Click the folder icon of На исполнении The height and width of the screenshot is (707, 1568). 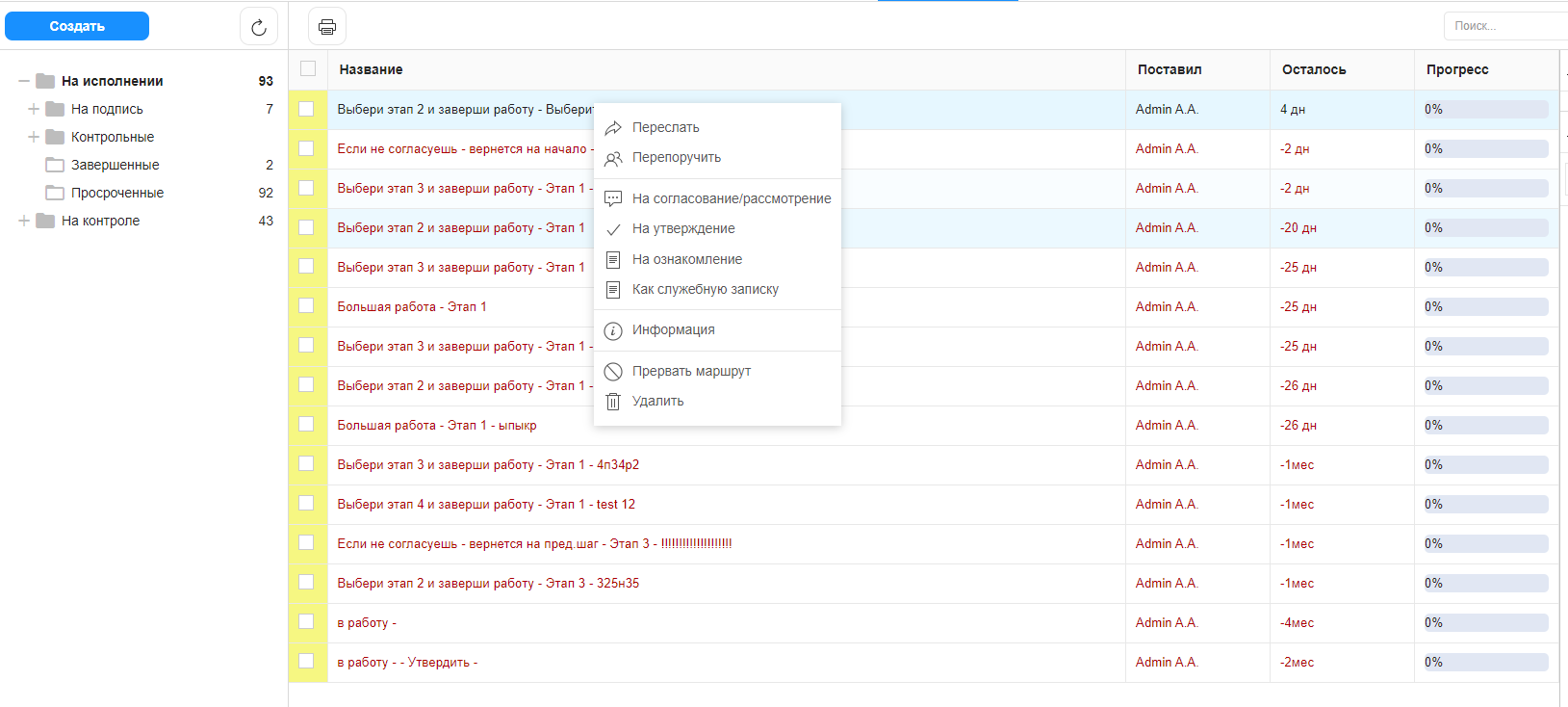tap(45, 81)
